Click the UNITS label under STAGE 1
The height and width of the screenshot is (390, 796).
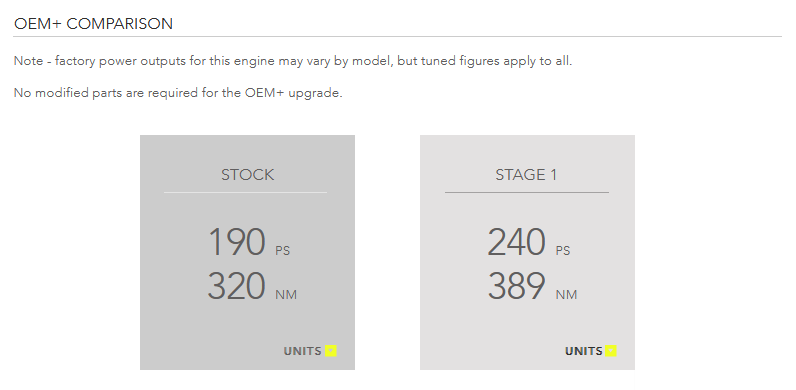[583, 351]
